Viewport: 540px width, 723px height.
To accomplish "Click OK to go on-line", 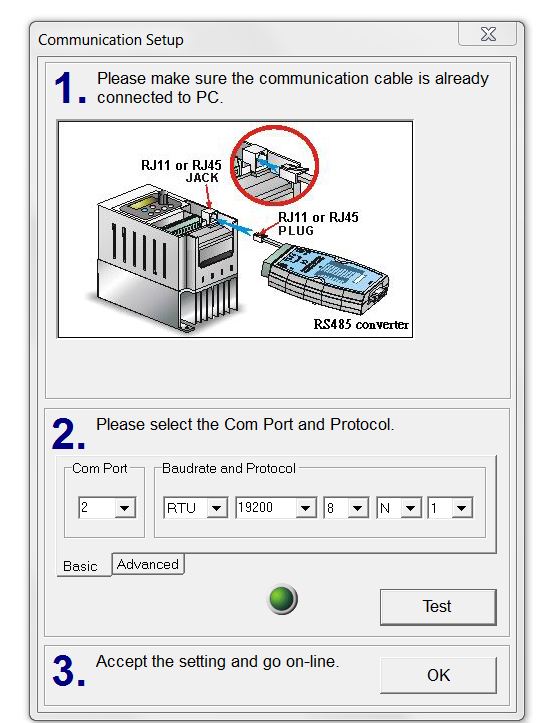I will coord(438,675).
